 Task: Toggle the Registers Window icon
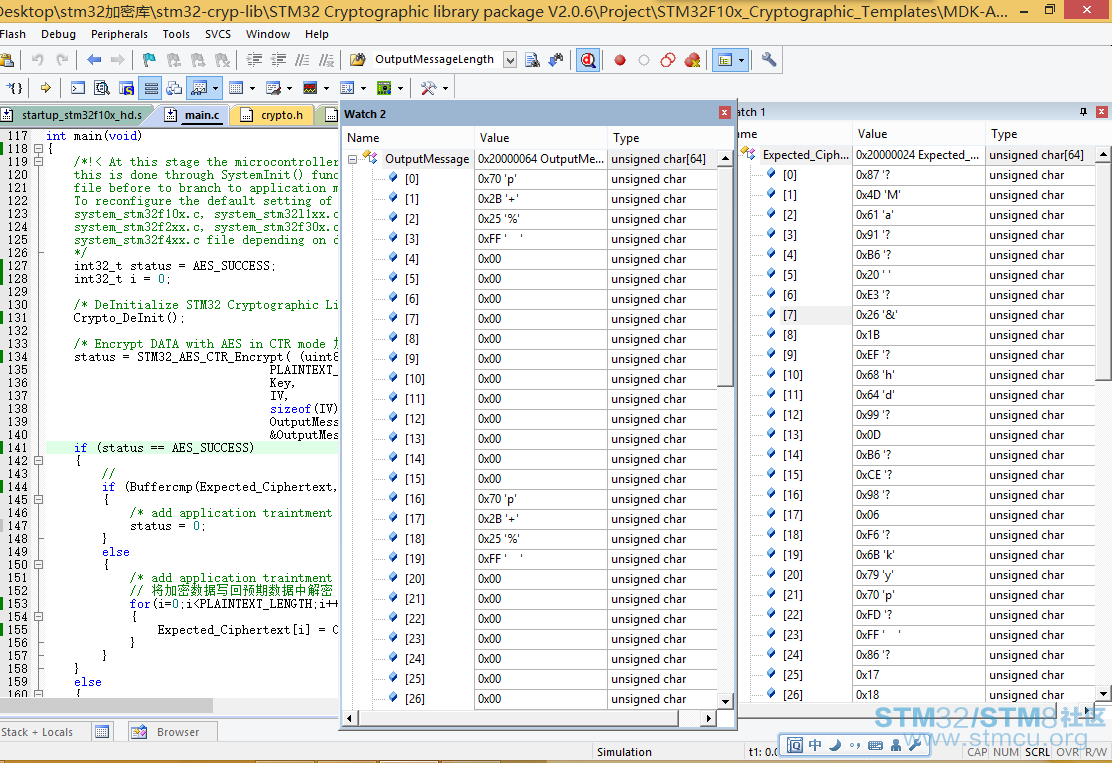coord(150,88)
